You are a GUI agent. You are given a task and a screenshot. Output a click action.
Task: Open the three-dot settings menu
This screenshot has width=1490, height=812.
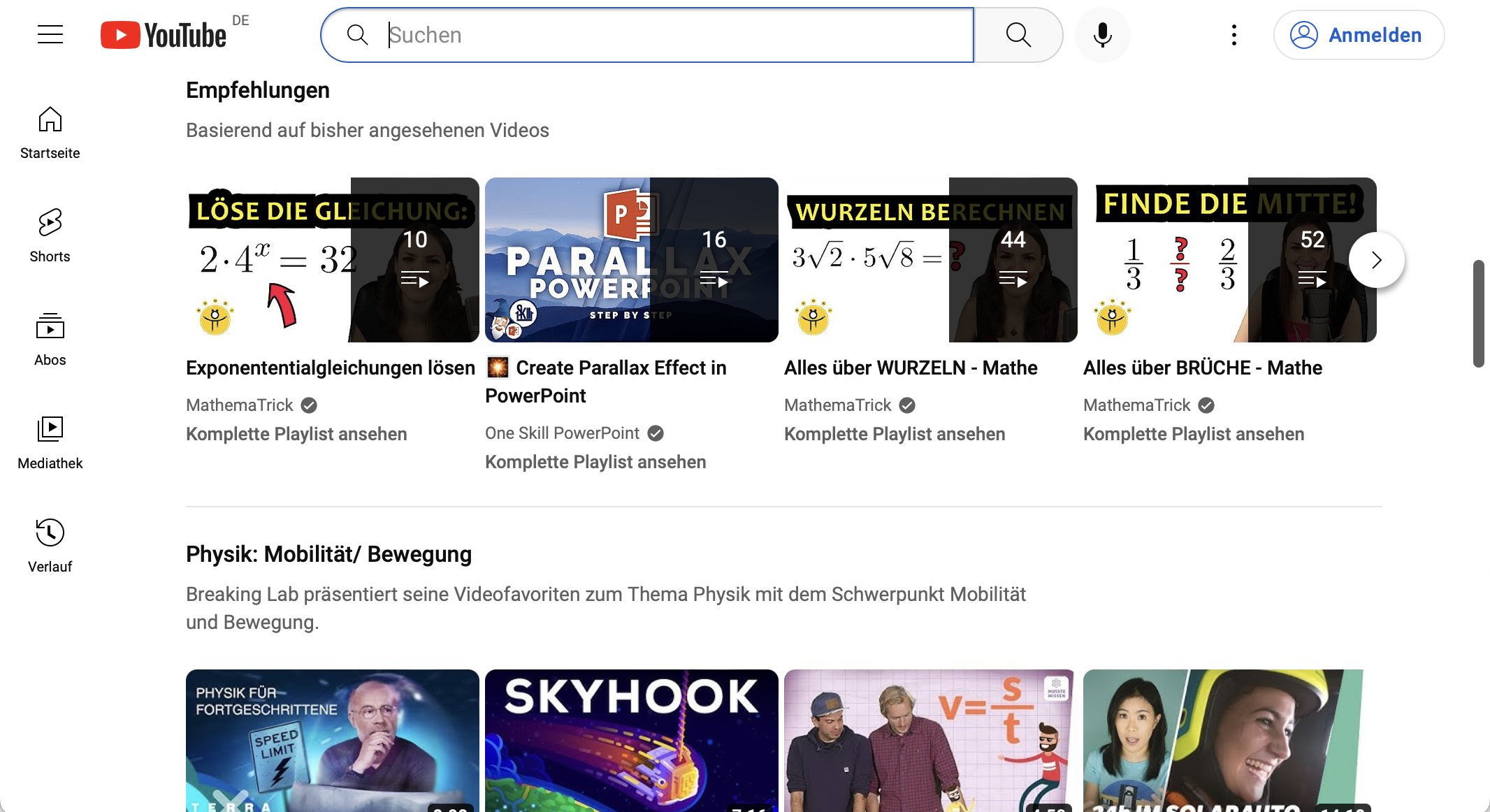(1234, 35)
